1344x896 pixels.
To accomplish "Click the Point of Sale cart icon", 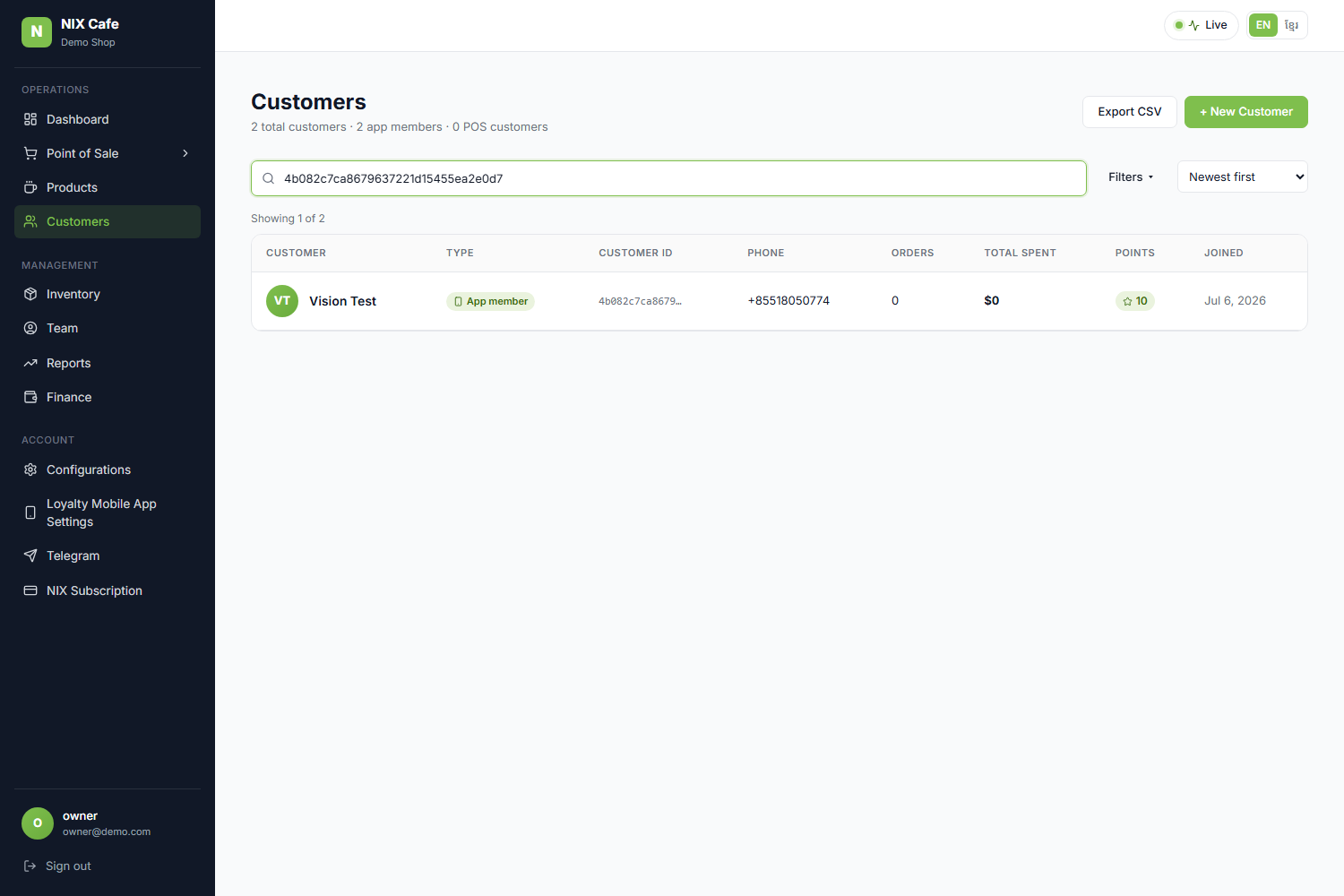I will [x=30, y=153].
